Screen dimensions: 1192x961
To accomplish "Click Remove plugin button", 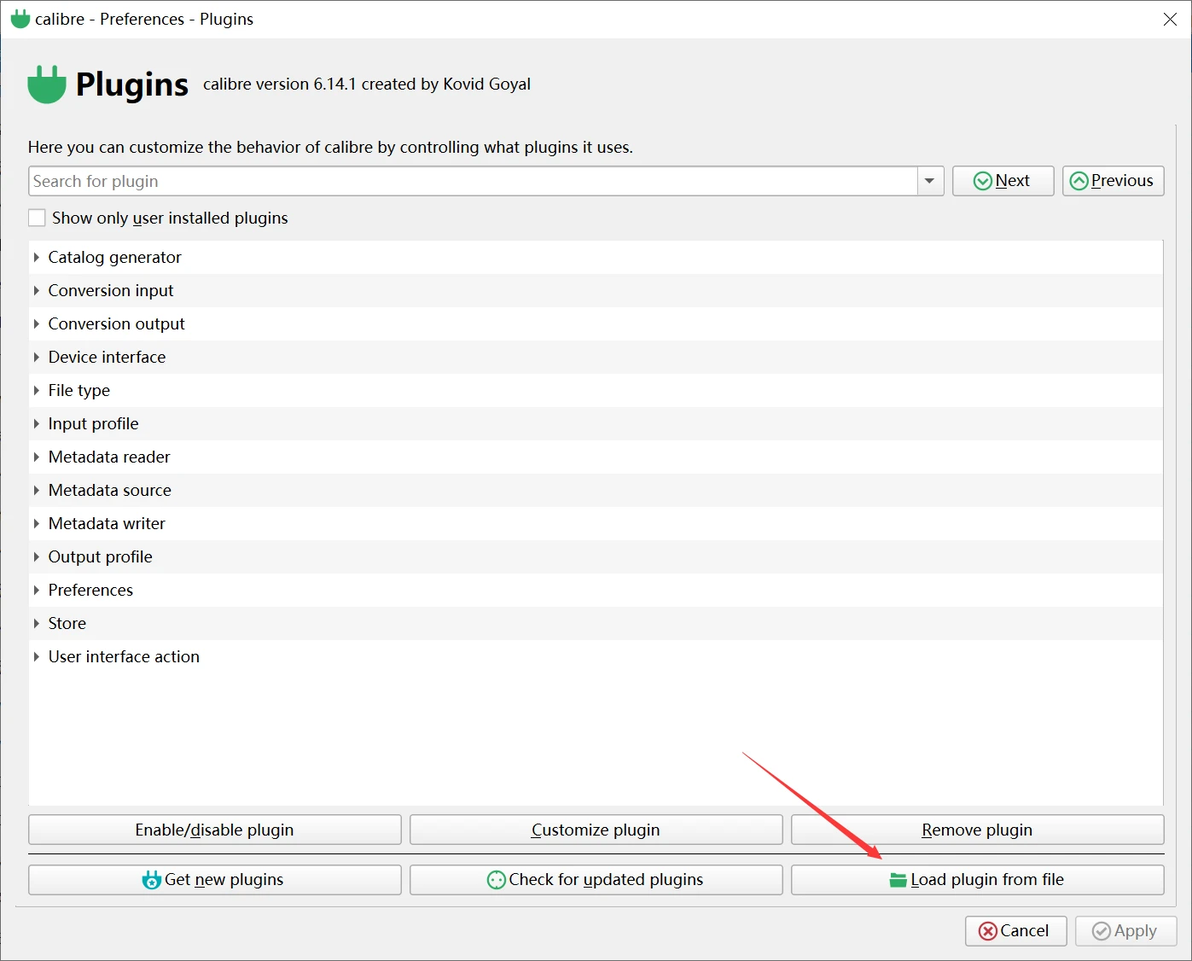I will coord(978,829).
